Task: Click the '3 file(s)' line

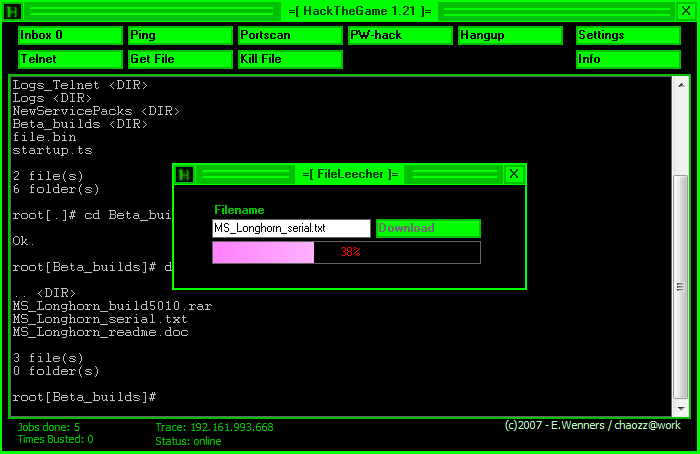Action: 48,358
